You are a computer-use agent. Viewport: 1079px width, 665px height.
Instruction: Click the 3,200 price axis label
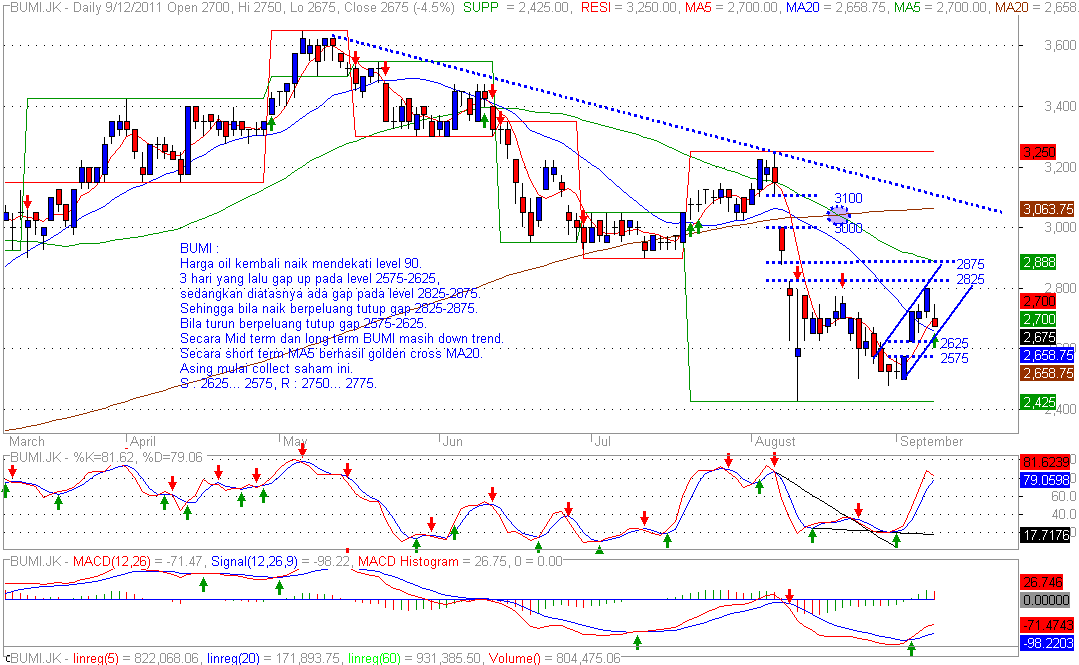[x=1060, y=167]
